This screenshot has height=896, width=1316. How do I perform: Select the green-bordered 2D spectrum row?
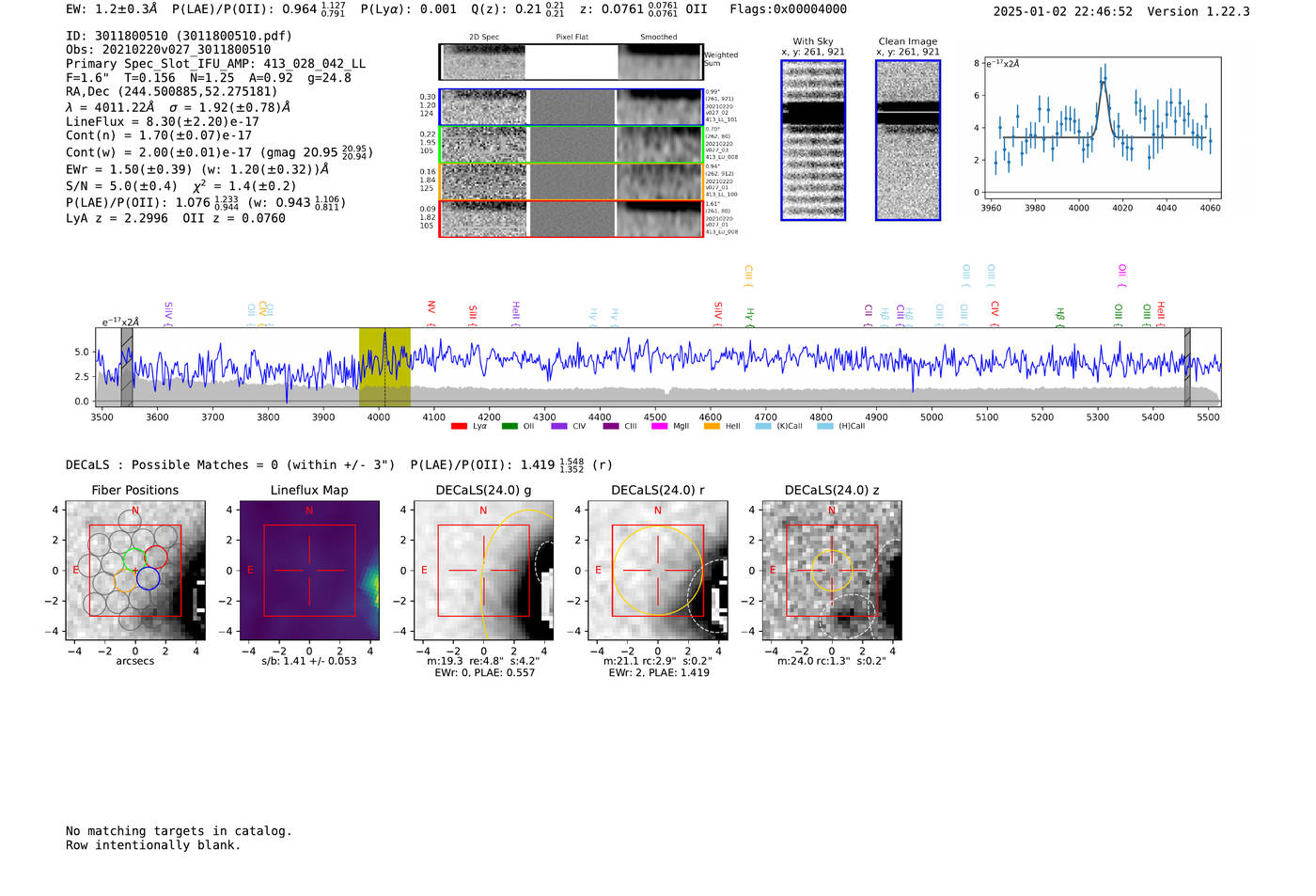click(571, 145)
